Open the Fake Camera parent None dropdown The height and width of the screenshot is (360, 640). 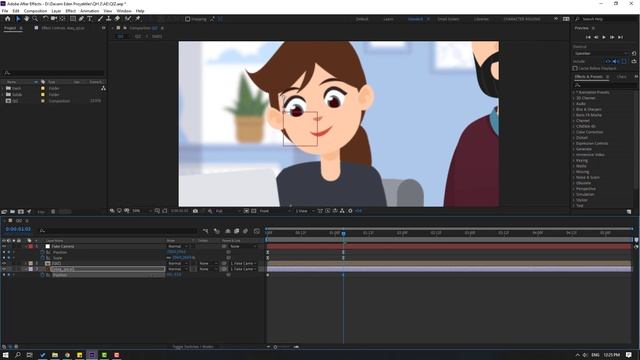(243, 247)
